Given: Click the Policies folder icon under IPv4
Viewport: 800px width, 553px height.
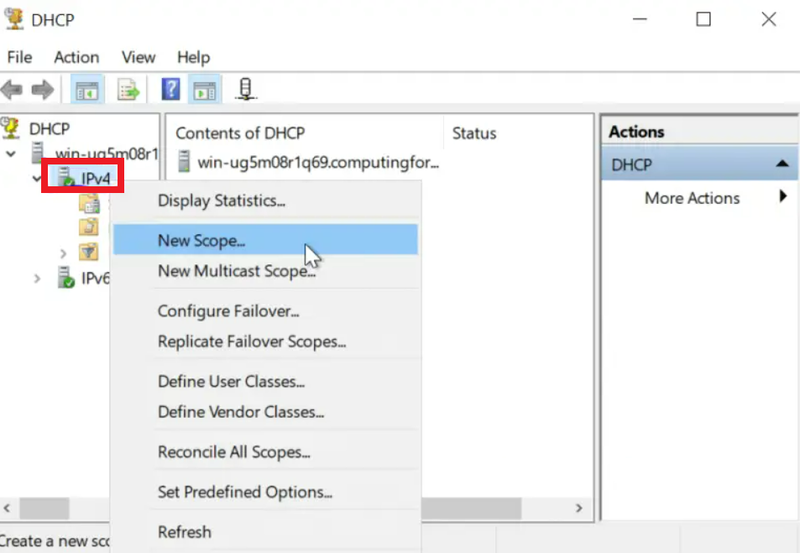Looking at the screenshot, I should click(88, 227).
